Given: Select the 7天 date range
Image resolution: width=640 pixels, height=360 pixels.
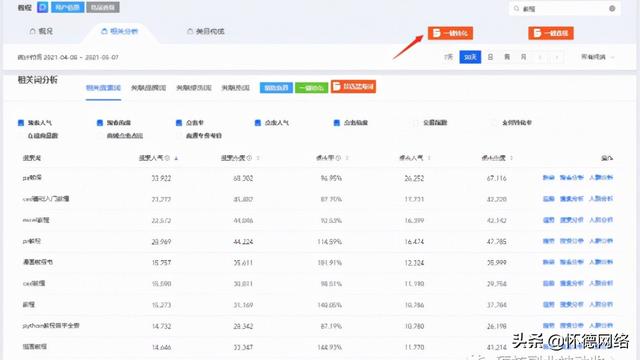Looking at the screenshot, I should pos(449,57).
